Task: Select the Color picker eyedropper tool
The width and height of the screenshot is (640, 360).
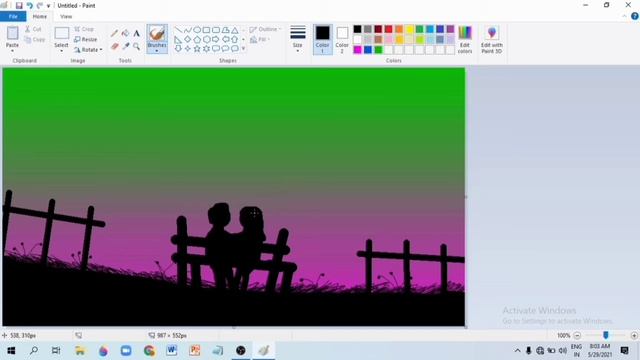Action: 125,47
